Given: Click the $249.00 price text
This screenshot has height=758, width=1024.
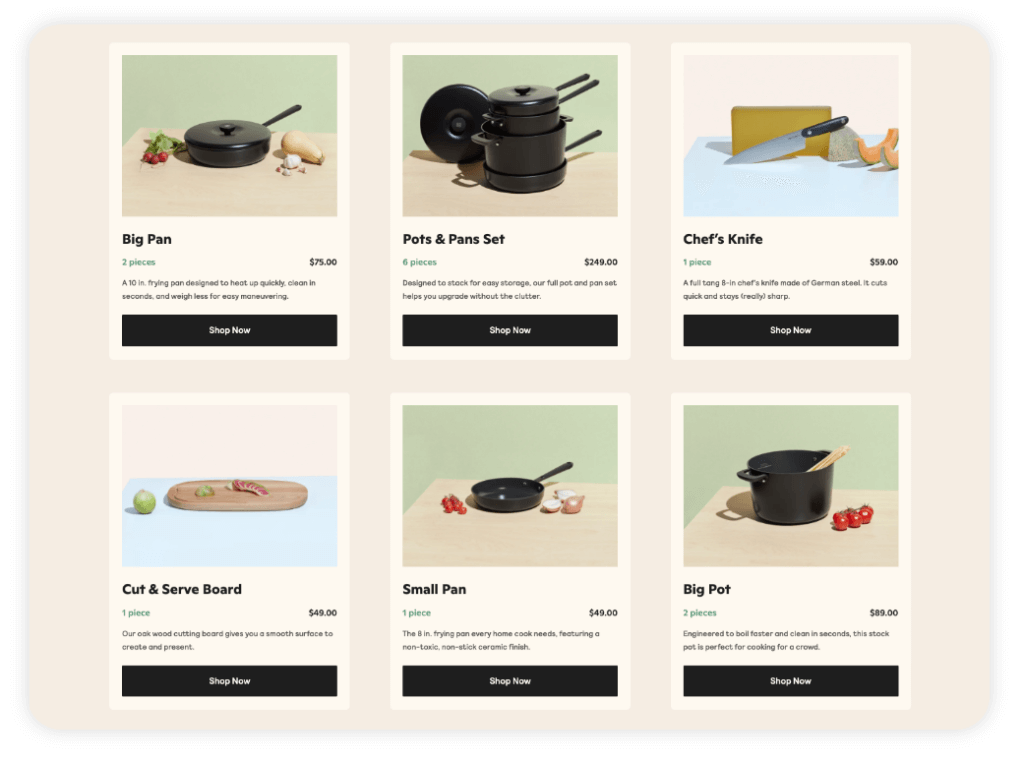Looking at the screenshot, I should 601,262.
